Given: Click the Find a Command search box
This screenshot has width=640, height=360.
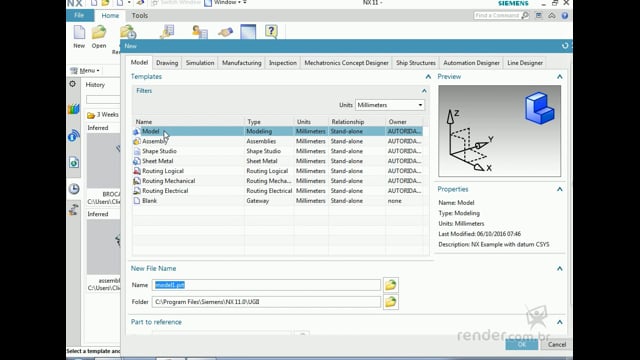Looking at the screenshot, I should [x=497, y=16].
